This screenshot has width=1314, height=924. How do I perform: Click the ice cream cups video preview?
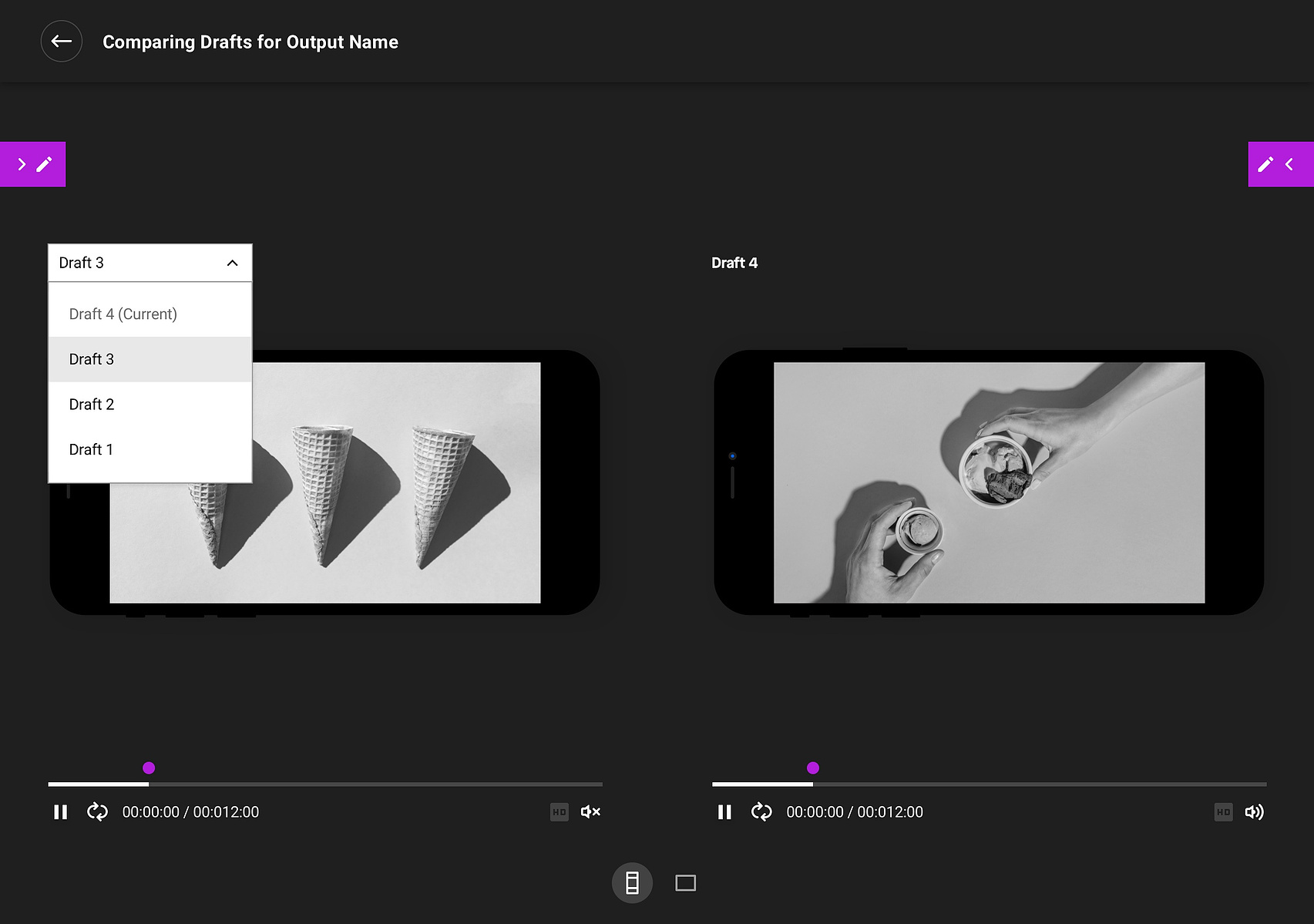(x=989, y=482)
